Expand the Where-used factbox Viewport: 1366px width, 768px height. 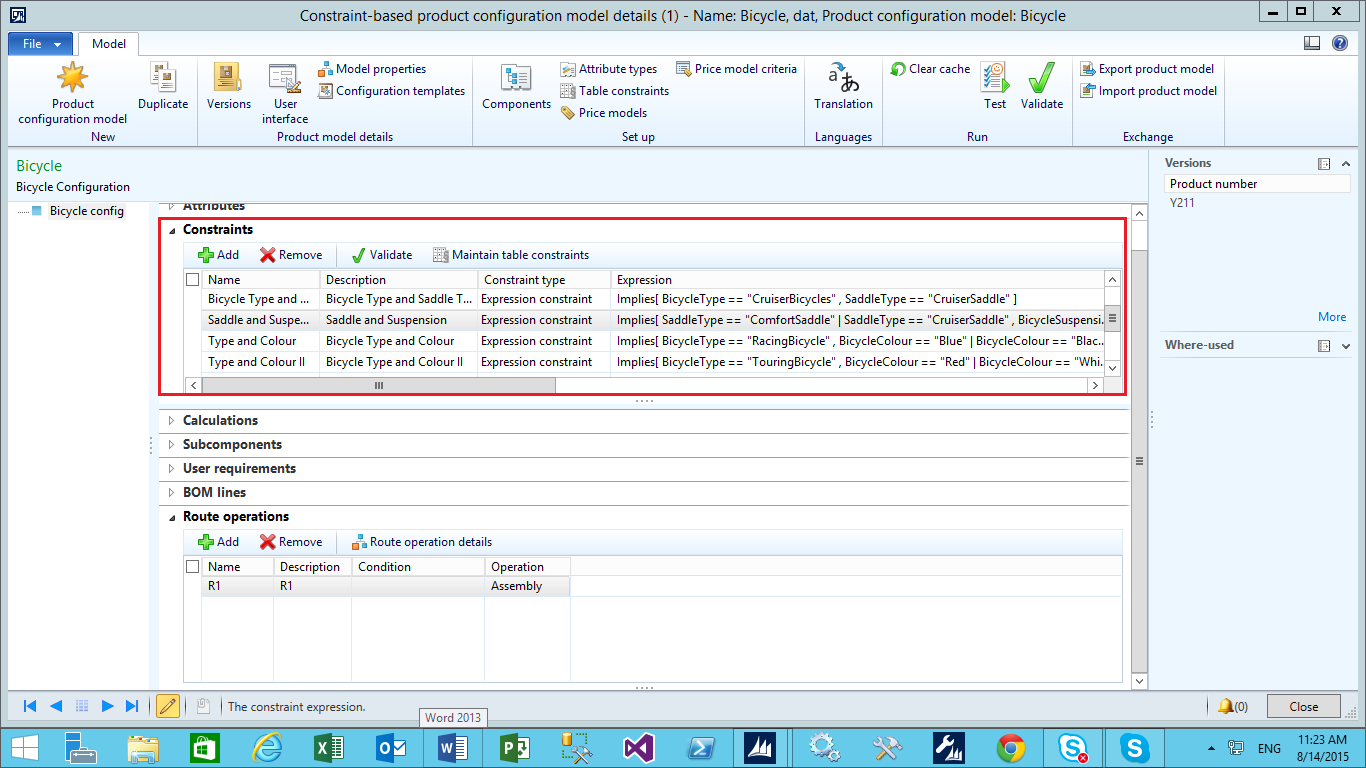[1346, 345]
